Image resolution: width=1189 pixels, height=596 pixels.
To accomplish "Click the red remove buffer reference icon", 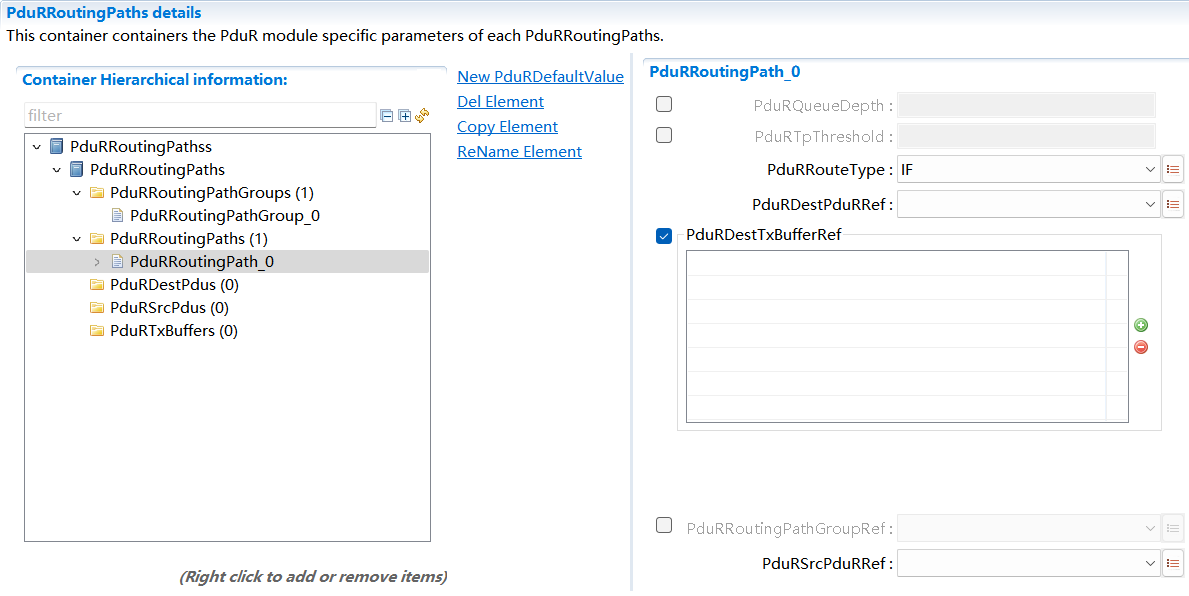I will click(x=1140, y=347).
